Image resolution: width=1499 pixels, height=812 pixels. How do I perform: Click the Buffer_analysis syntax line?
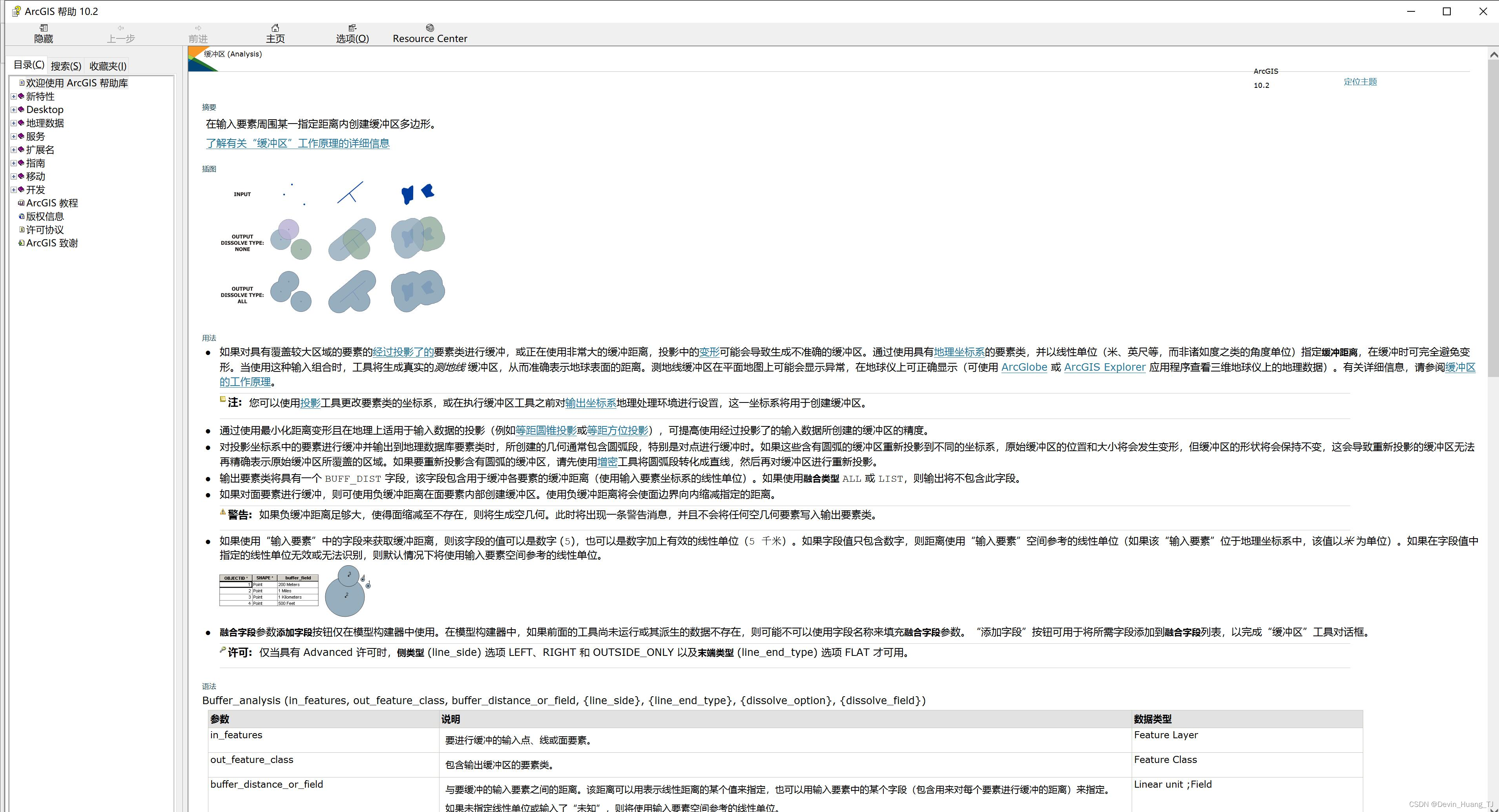click(x=563, y=700)
